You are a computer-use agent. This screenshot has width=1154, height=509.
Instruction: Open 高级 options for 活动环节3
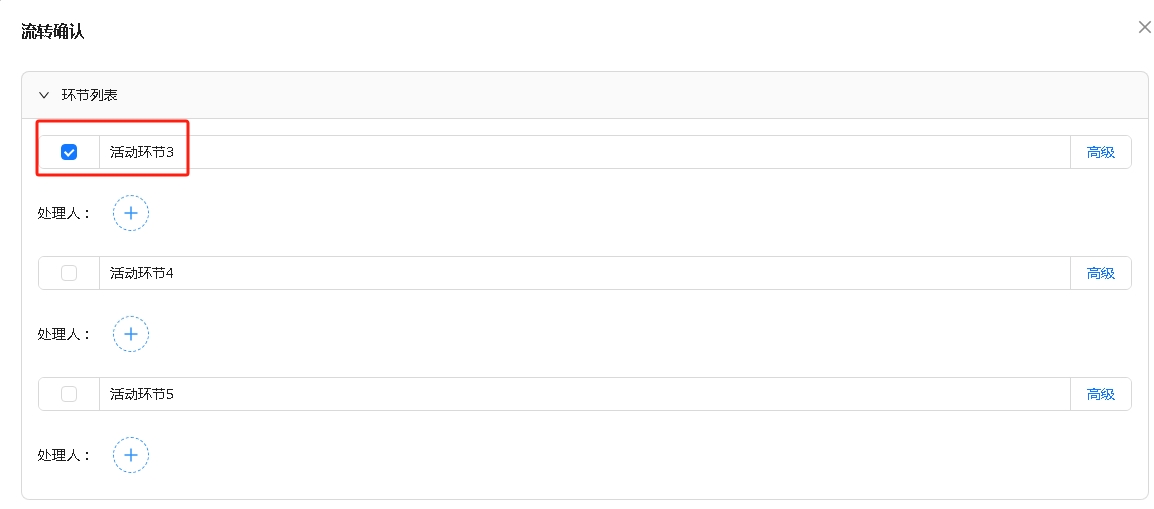point(1100,152)
